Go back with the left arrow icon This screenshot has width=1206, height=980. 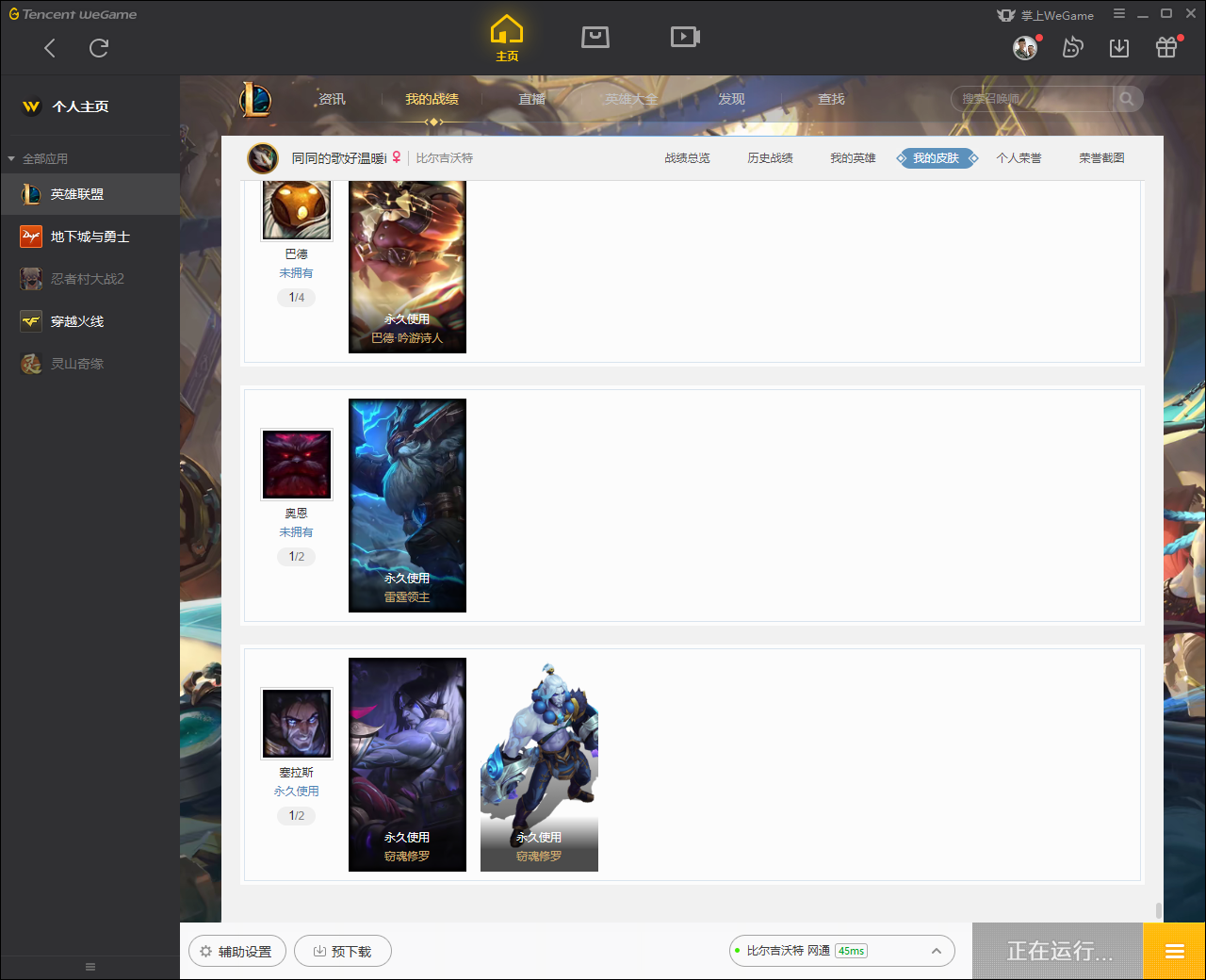click(x=50, y=48)
